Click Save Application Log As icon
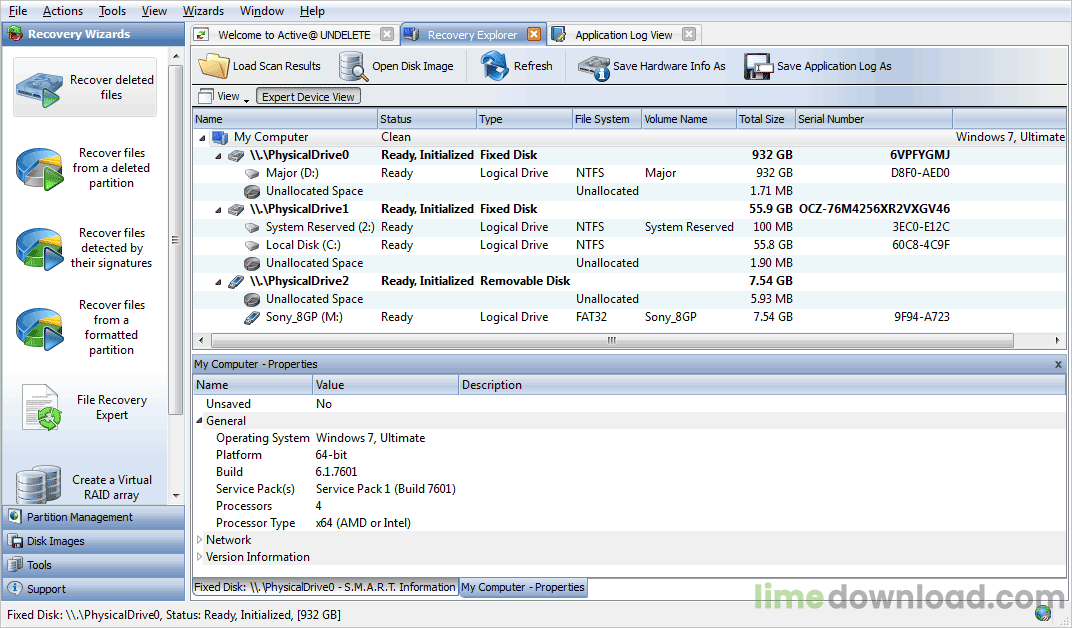The image size is (1072, 628). pos(758,67)
